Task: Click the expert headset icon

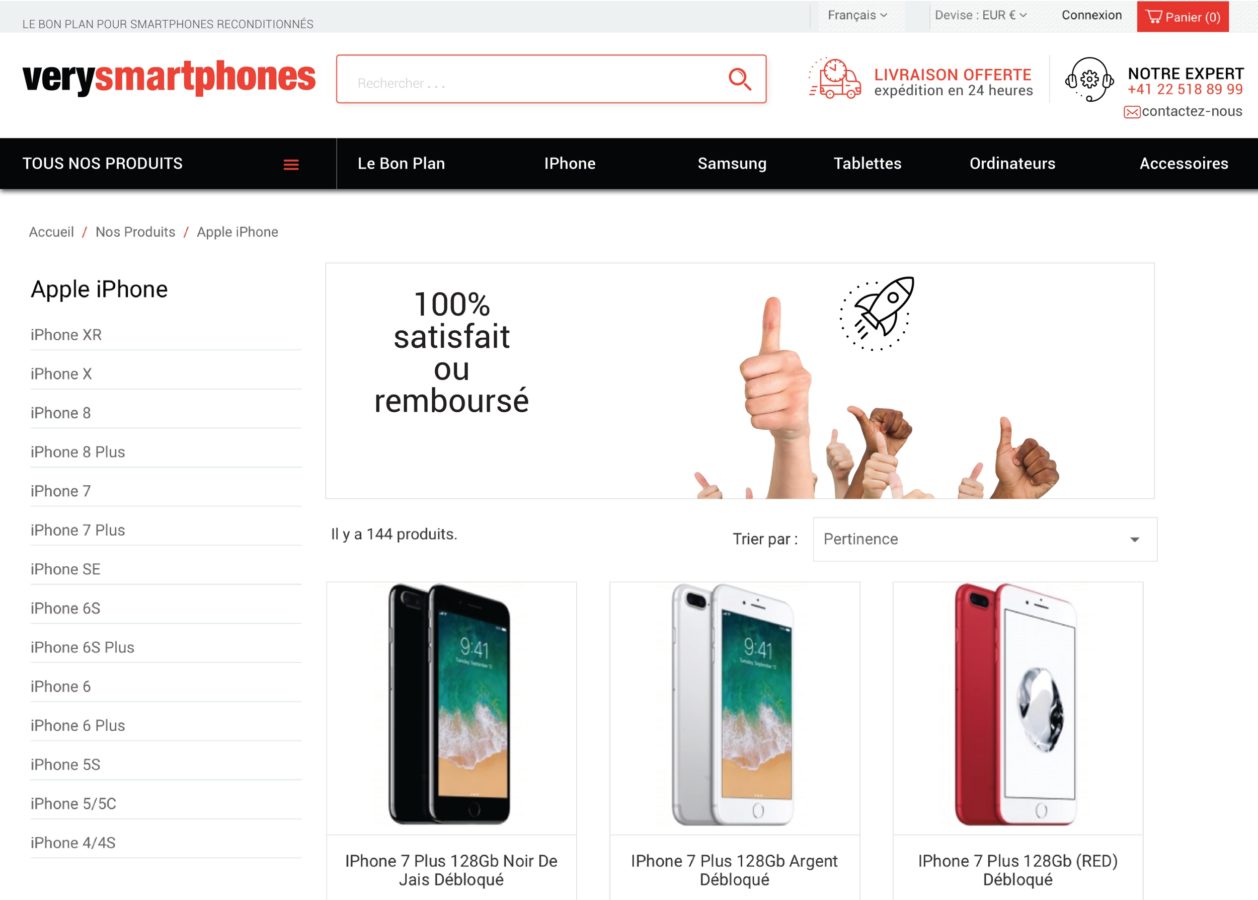Action: (1089, 79)
